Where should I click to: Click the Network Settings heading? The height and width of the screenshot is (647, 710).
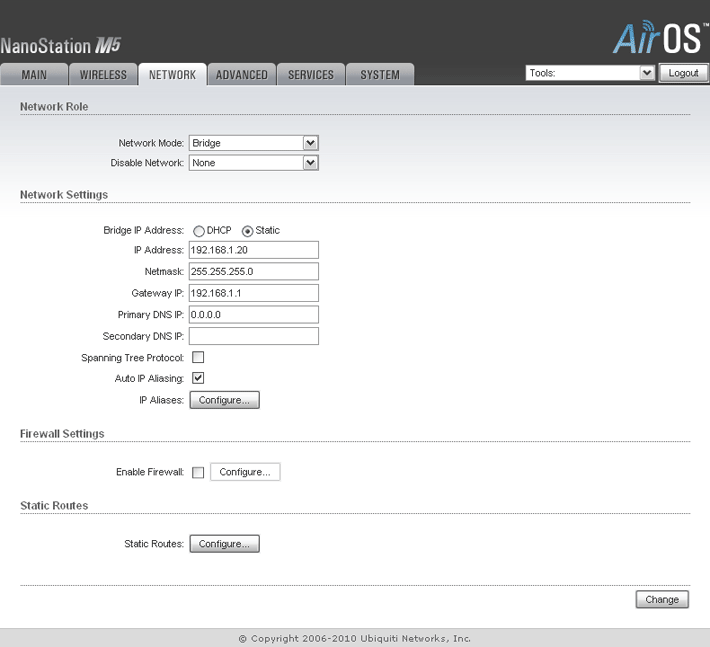[x=64, y=195]
